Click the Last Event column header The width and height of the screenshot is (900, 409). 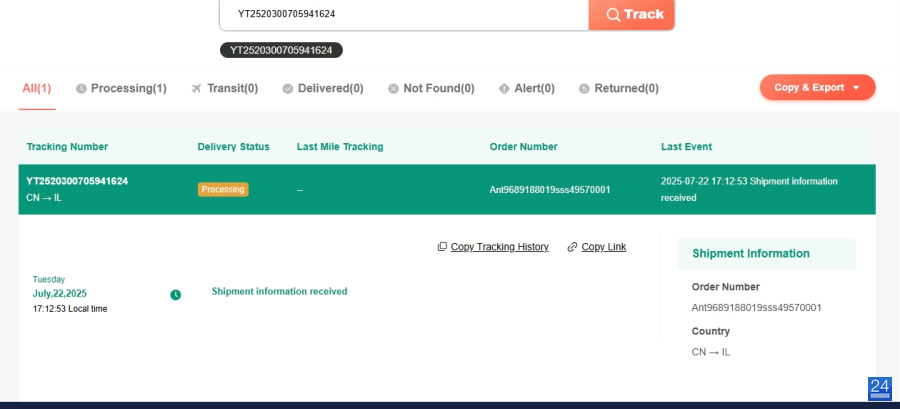point(686,147)
